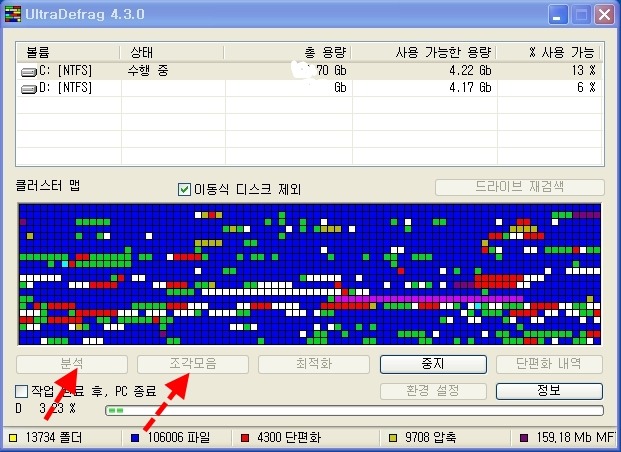Viewport: 621px width, 452px height.
Task: Sort by 사용 가능한 용량 column header
Action: point(424,52)
